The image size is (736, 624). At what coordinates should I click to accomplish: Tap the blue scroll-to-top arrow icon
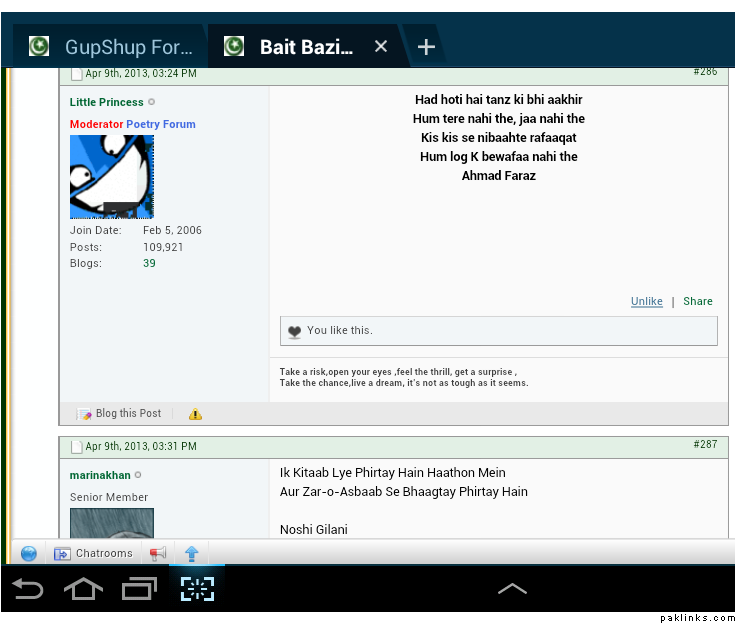point(191,553)
